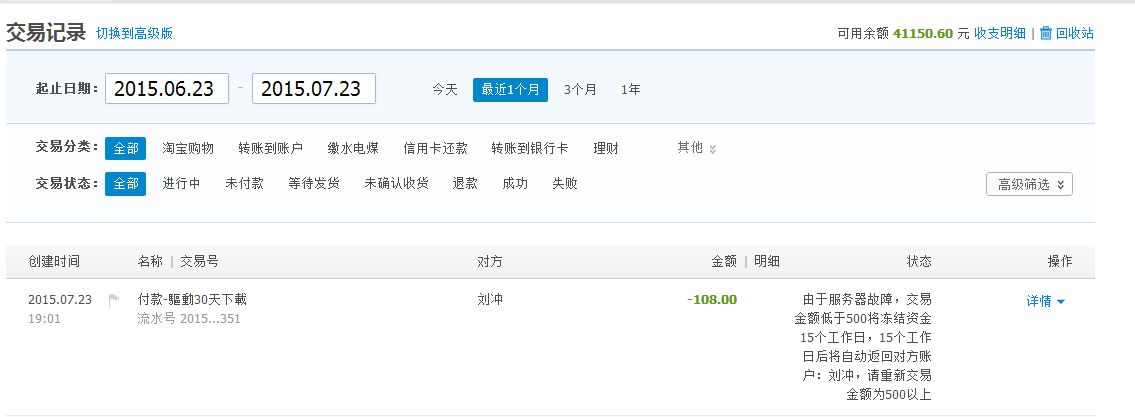1135x417 pixels.
Task: Click the end date field 2015.07.23
Action: (x=313, y=89)
